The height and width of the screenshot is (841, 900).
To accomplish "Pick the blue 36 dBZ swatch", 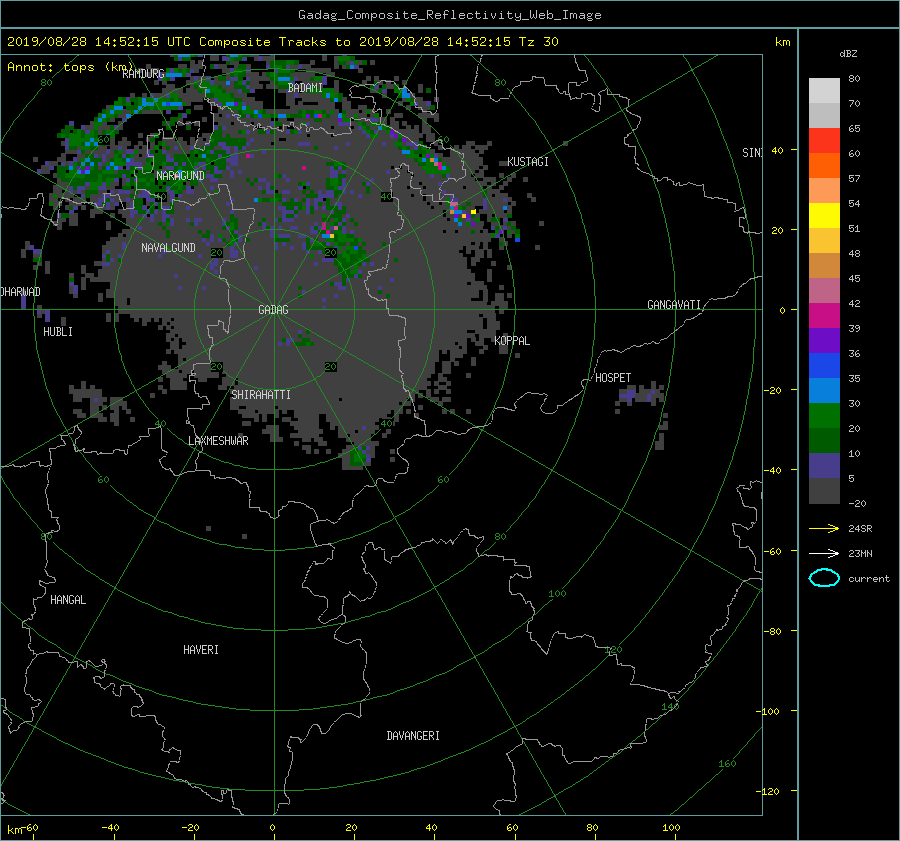I will tap(824, 365).
